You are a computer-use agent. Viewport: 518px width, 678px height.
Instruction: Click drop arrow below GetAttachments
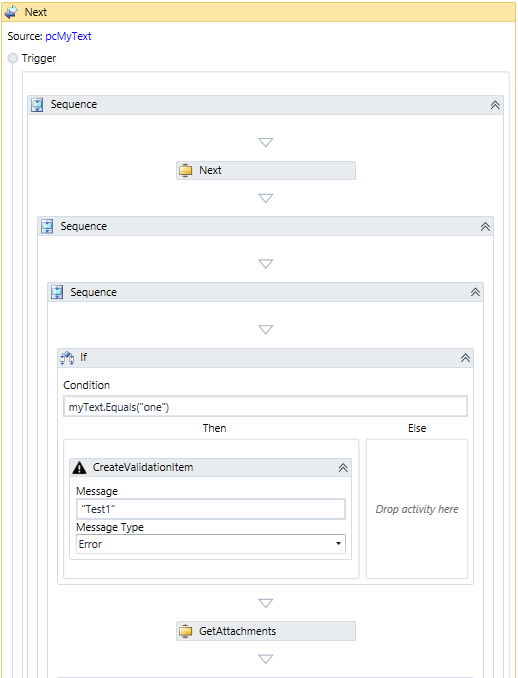(x=265, y=659)
